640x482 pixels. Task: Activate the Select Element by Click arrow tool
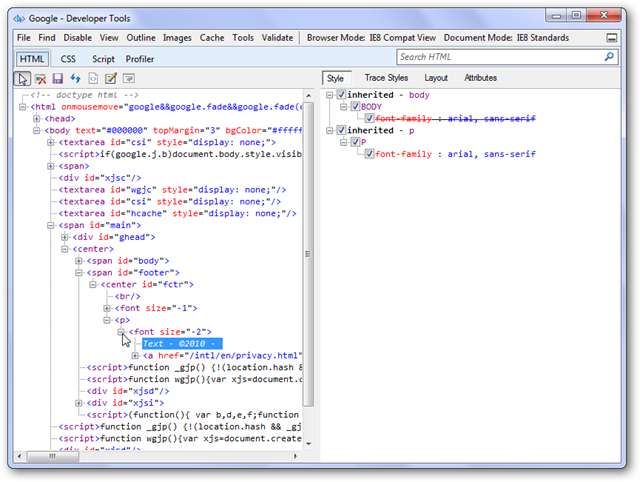coord(23,78)
